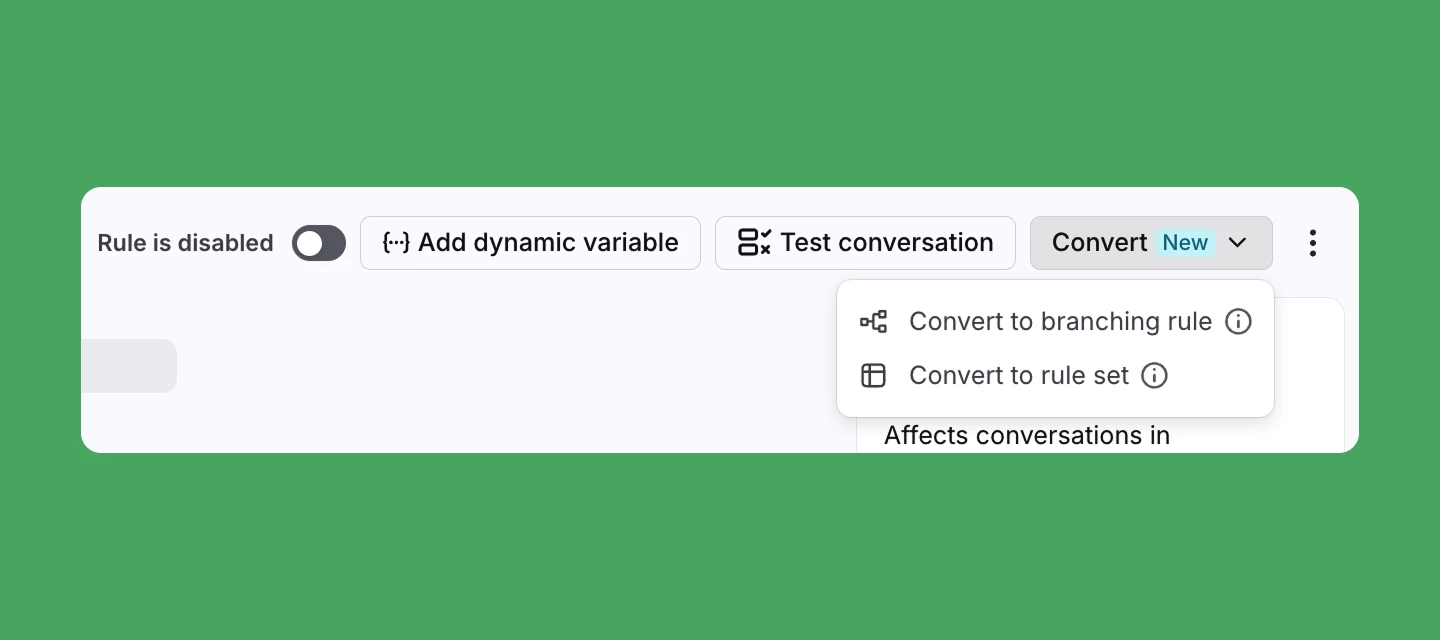
Task: Click the branching rule icon in the menu
Action: coord(874,321)
